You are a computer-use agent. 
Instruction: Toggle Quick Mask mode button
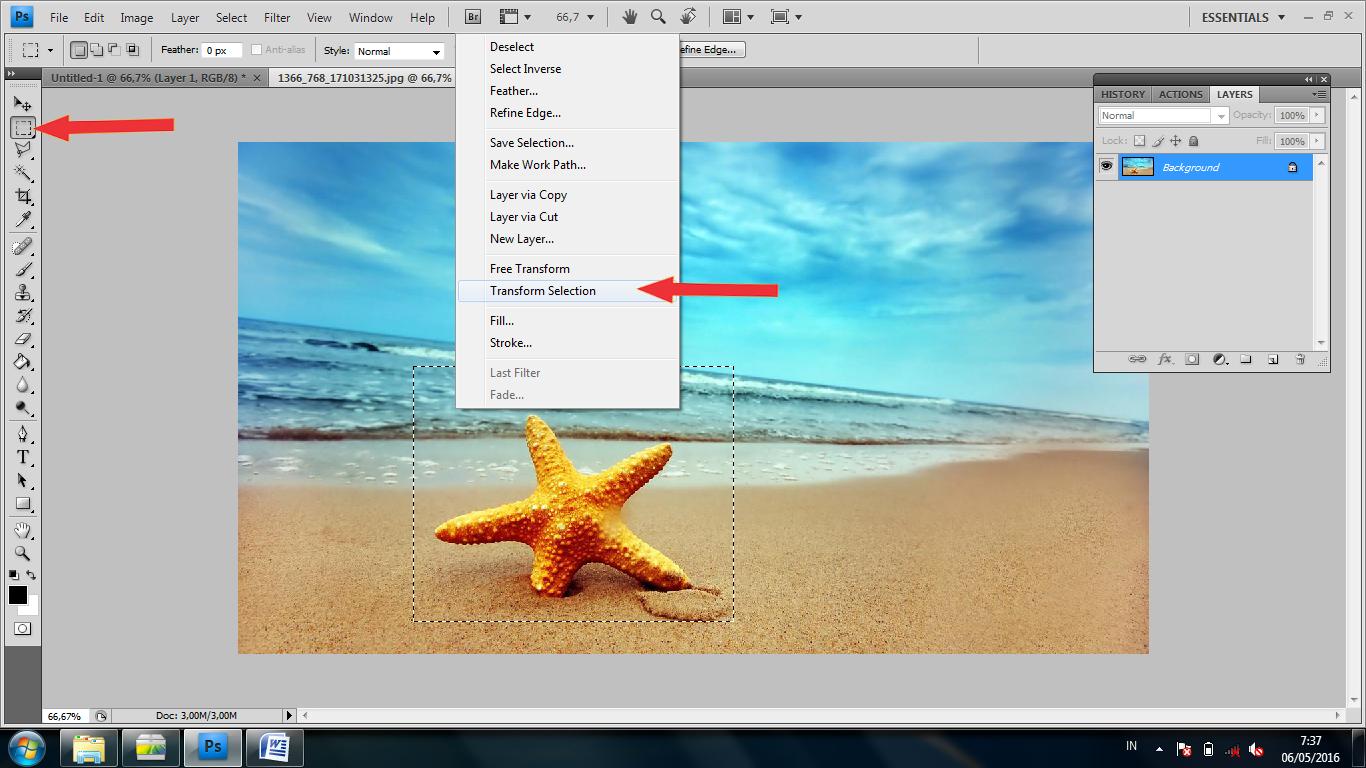(x=23, y=629)
